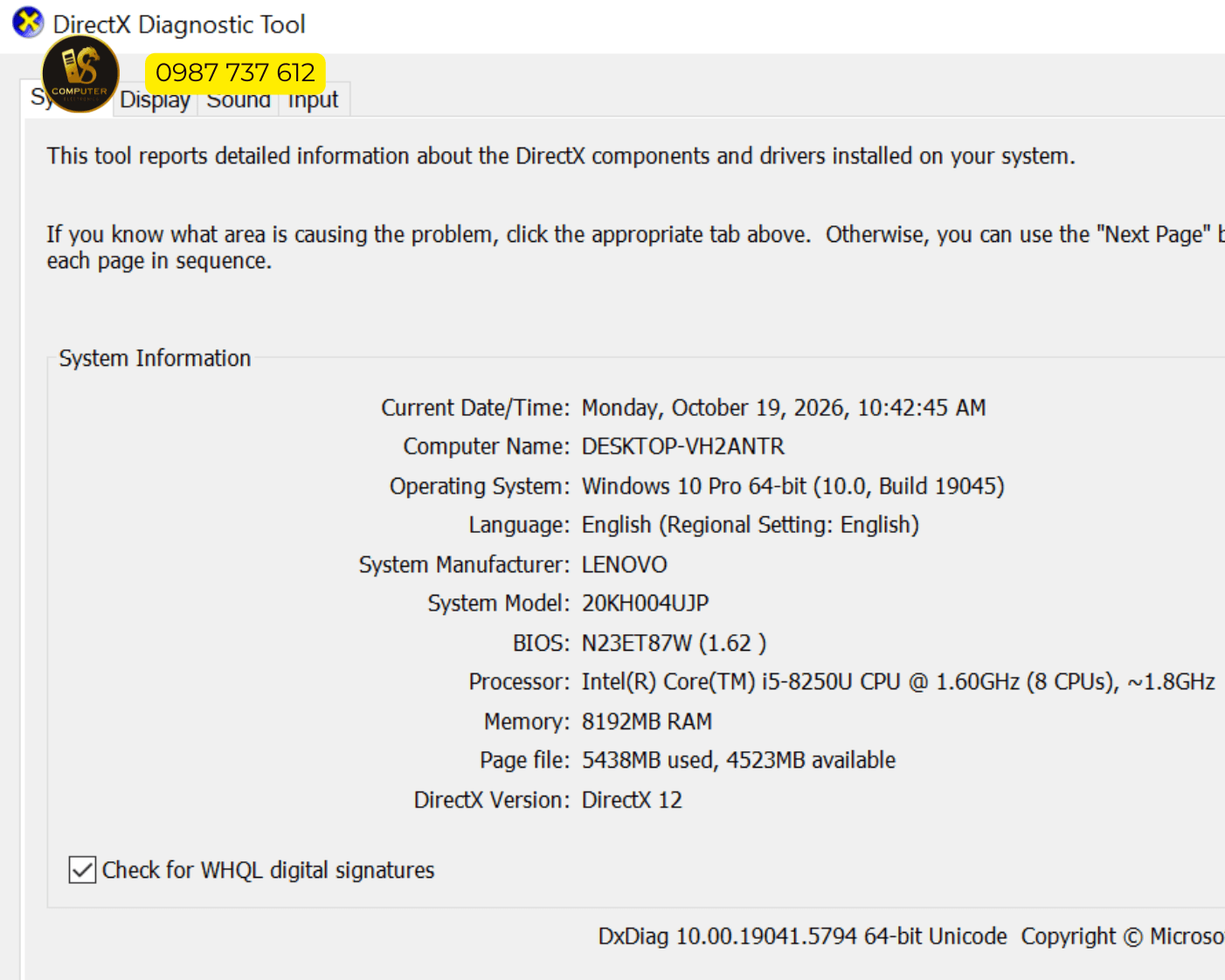Click the System Manufacturer label

pos(465,564)
